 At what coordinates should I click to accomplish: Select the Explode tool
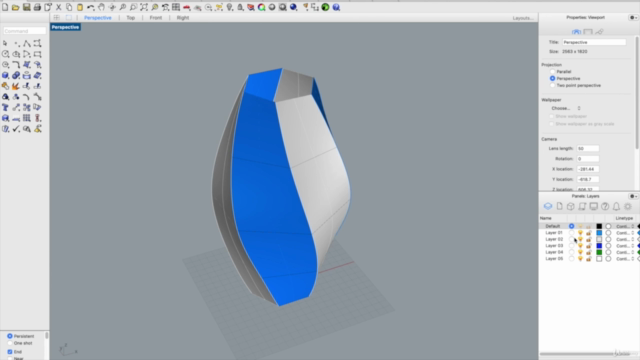click(x=16, y=86)
